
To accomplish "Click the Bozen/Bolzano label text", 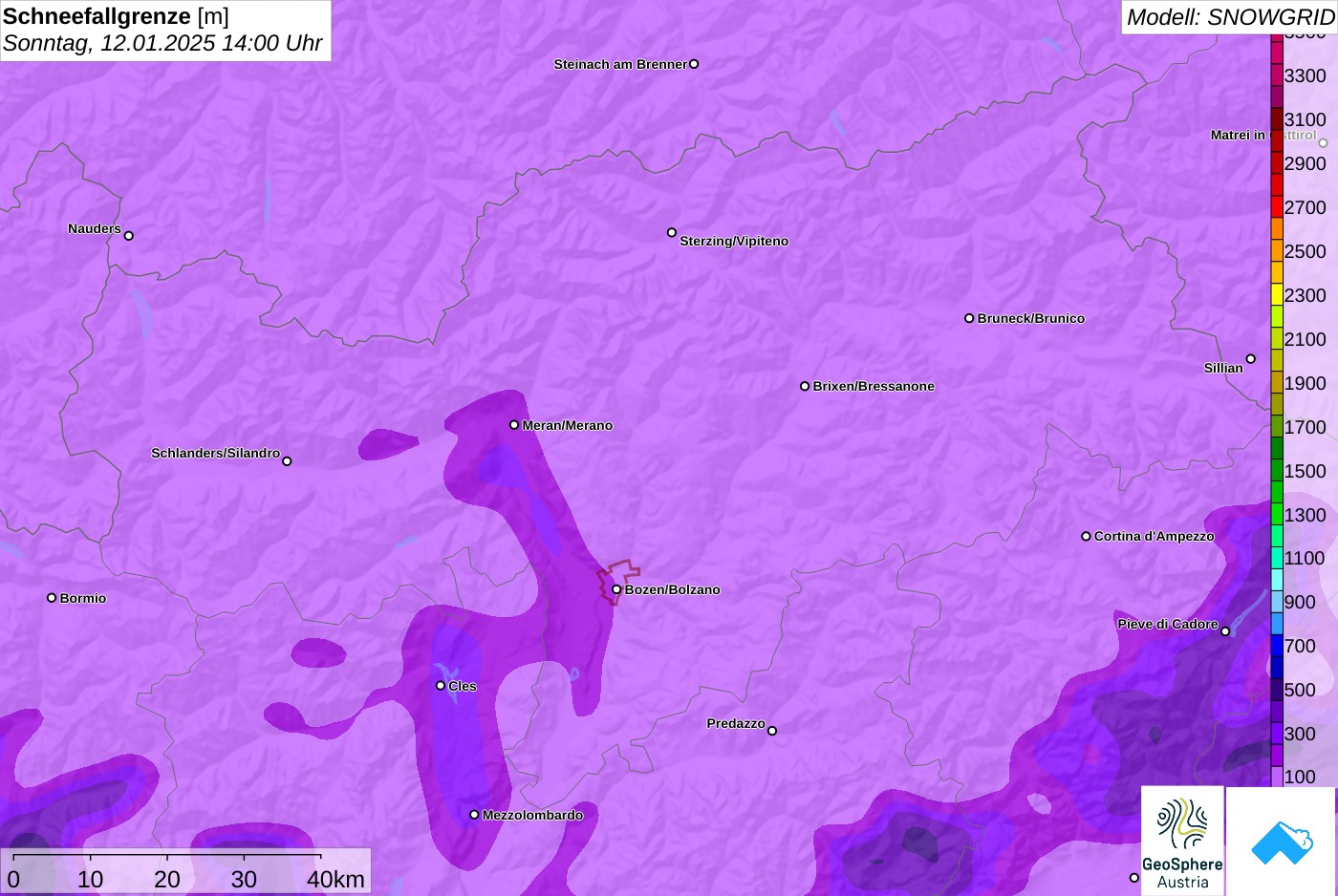I will (x=673, y=589).
